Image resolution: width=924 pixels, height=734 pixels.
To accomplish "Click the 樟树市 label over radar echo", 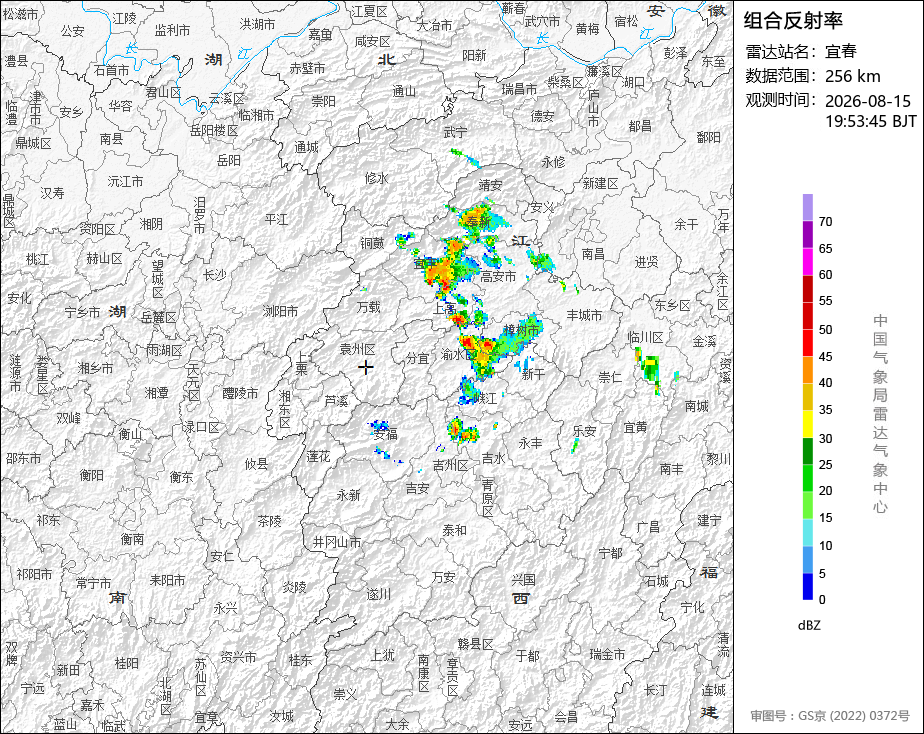I will [x=521, y=330].
